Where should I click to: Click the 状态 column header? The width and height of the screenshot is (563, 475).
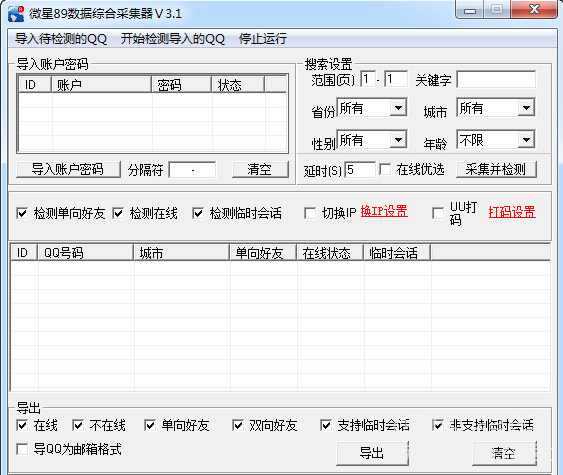238,85
